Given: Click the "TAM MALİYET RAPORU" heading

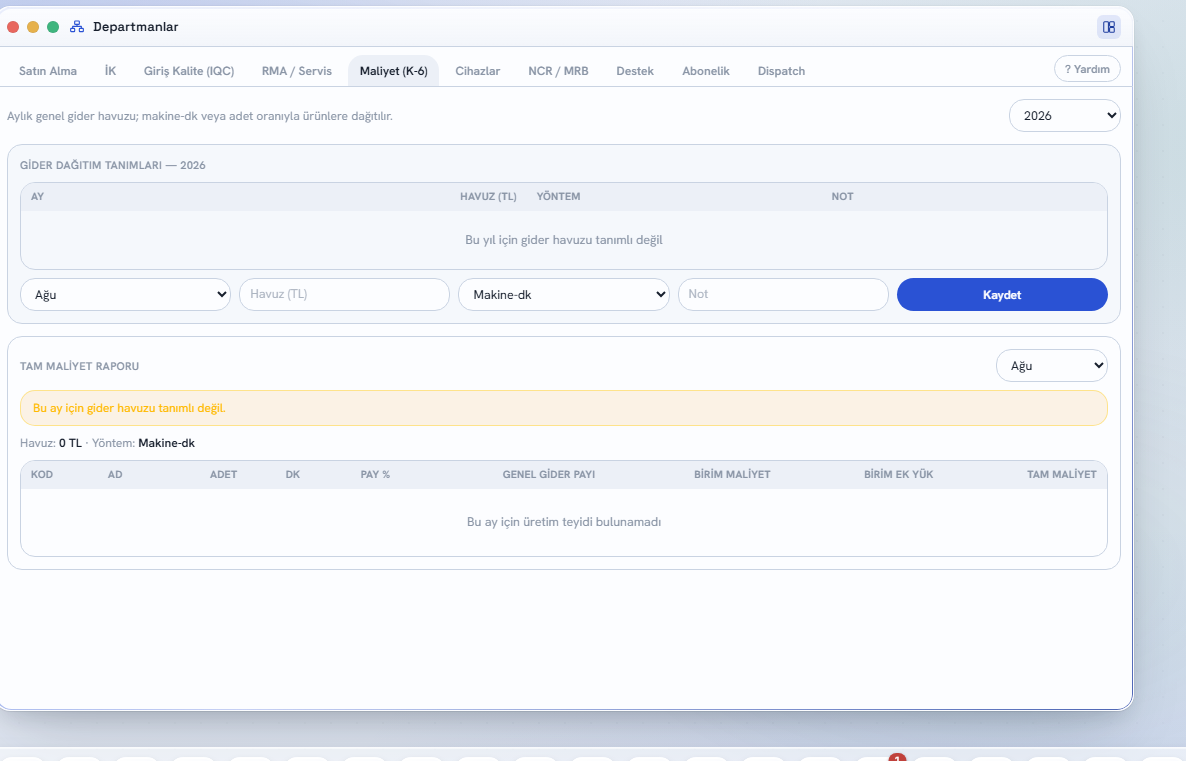Looking at the screenshot, I should tap(79, 366).
